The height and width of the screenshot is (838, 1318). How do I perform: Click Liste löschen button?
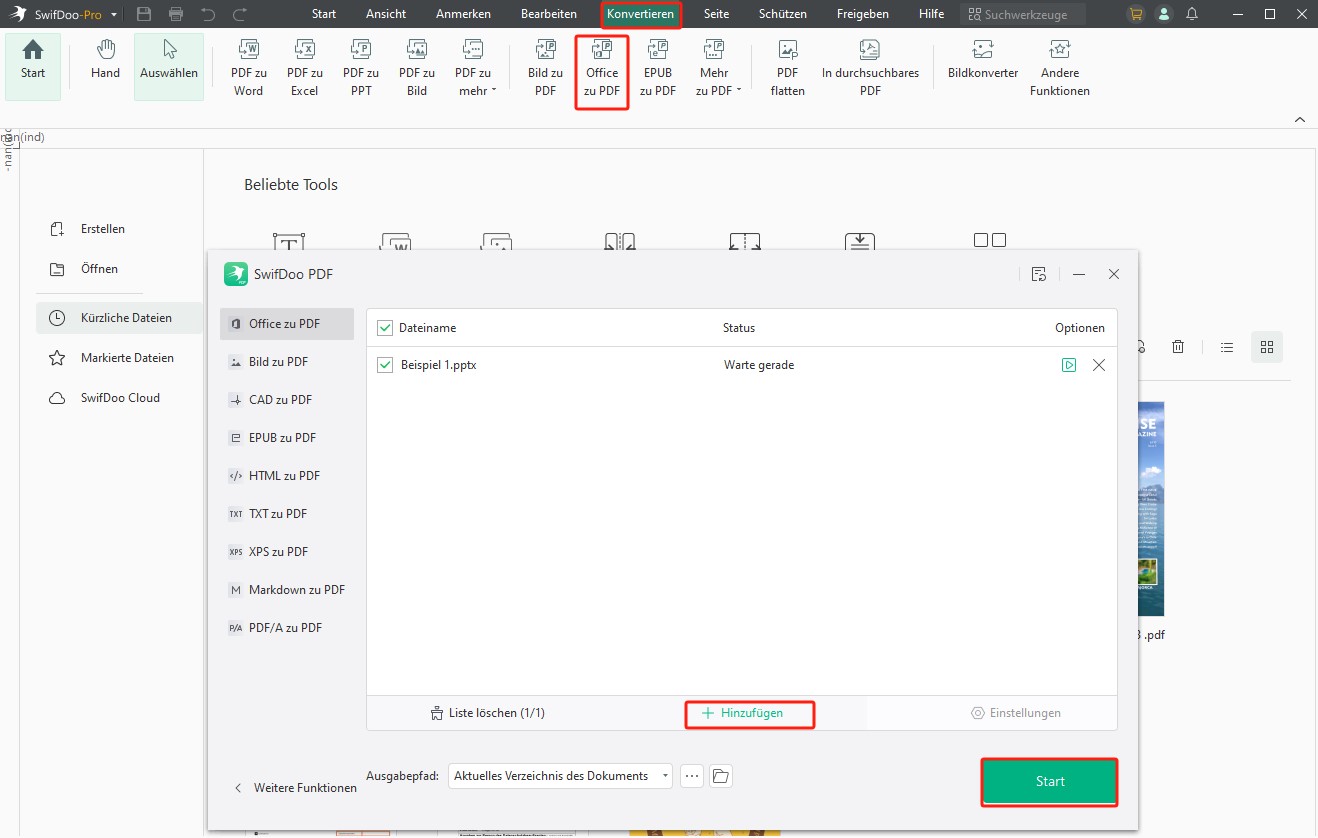click(487, 713)
